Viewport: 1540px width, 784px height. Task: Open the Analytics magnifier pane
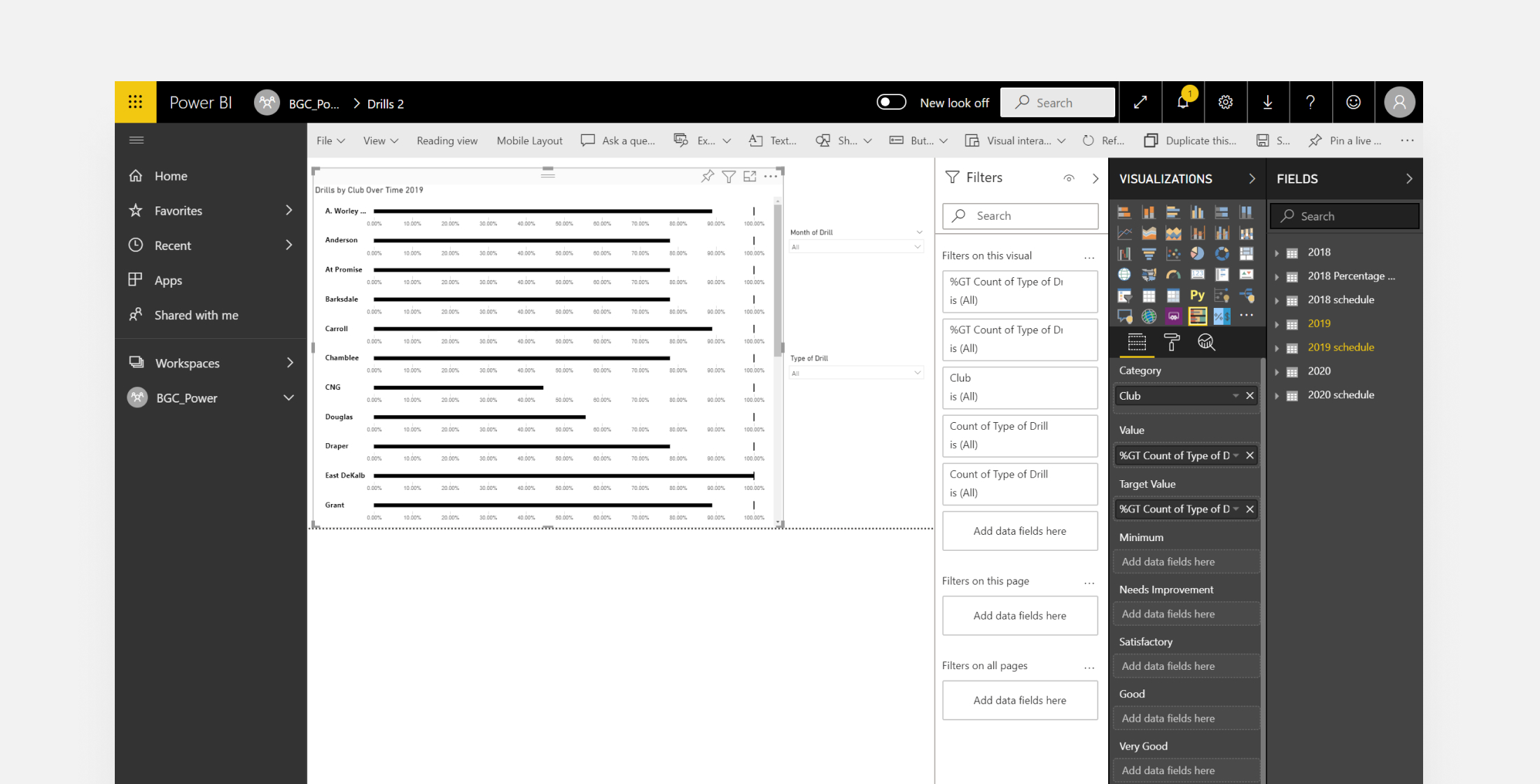[1205, 342]
